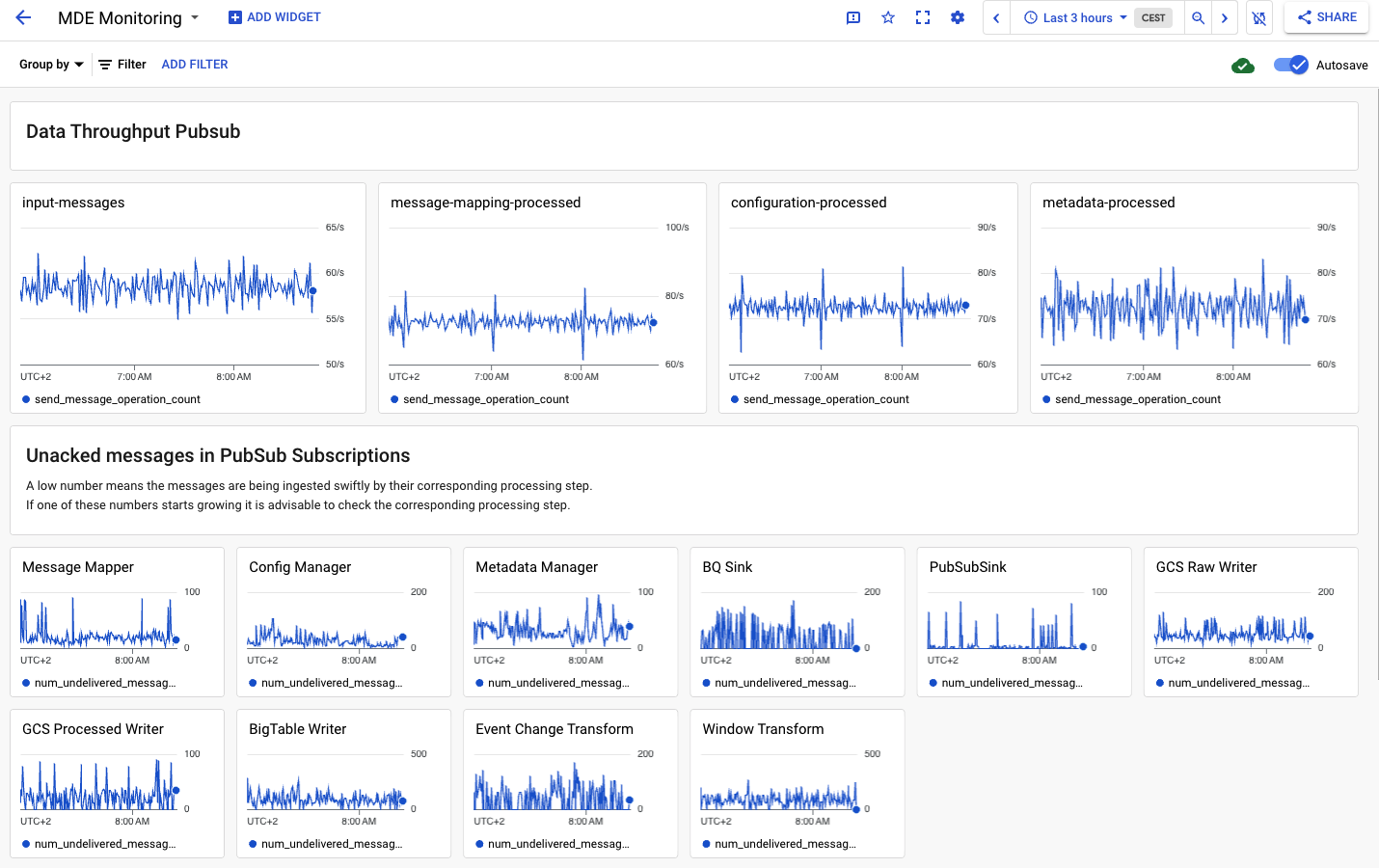
Task: Click the zoom magnifier in the time range bar
Action: pos(1198,17)
